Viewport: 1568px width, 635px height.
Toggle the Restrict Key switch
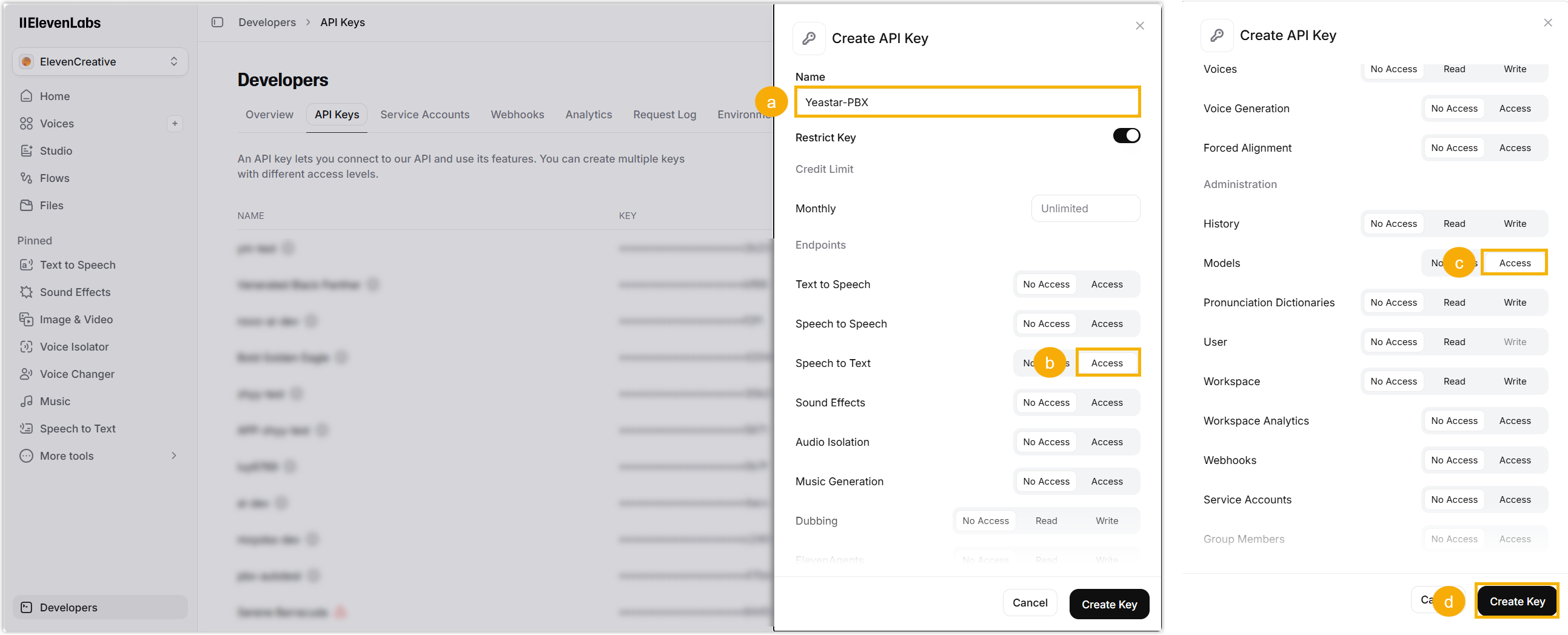point(1126,136)
